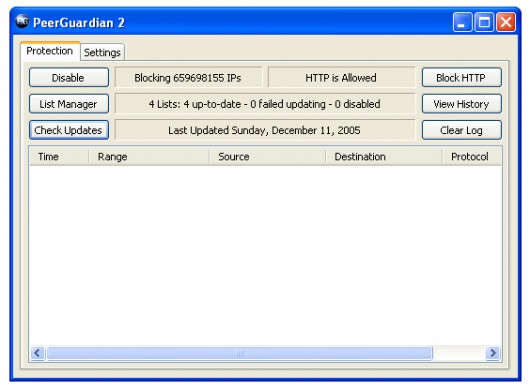Click the horizontal scrollbar thumb
This screenshot has width=530, height=390.
tap(240, 353)
